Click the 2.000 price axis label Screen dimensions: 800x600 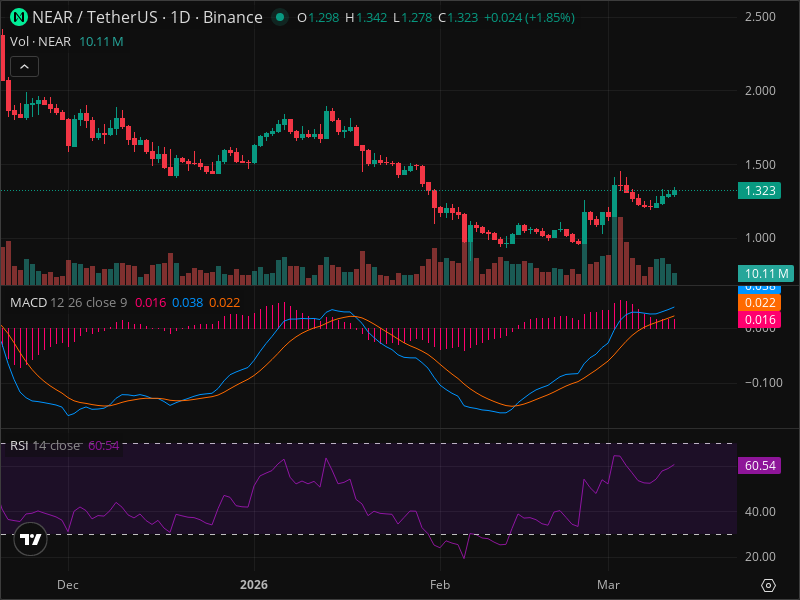[760, 91]
